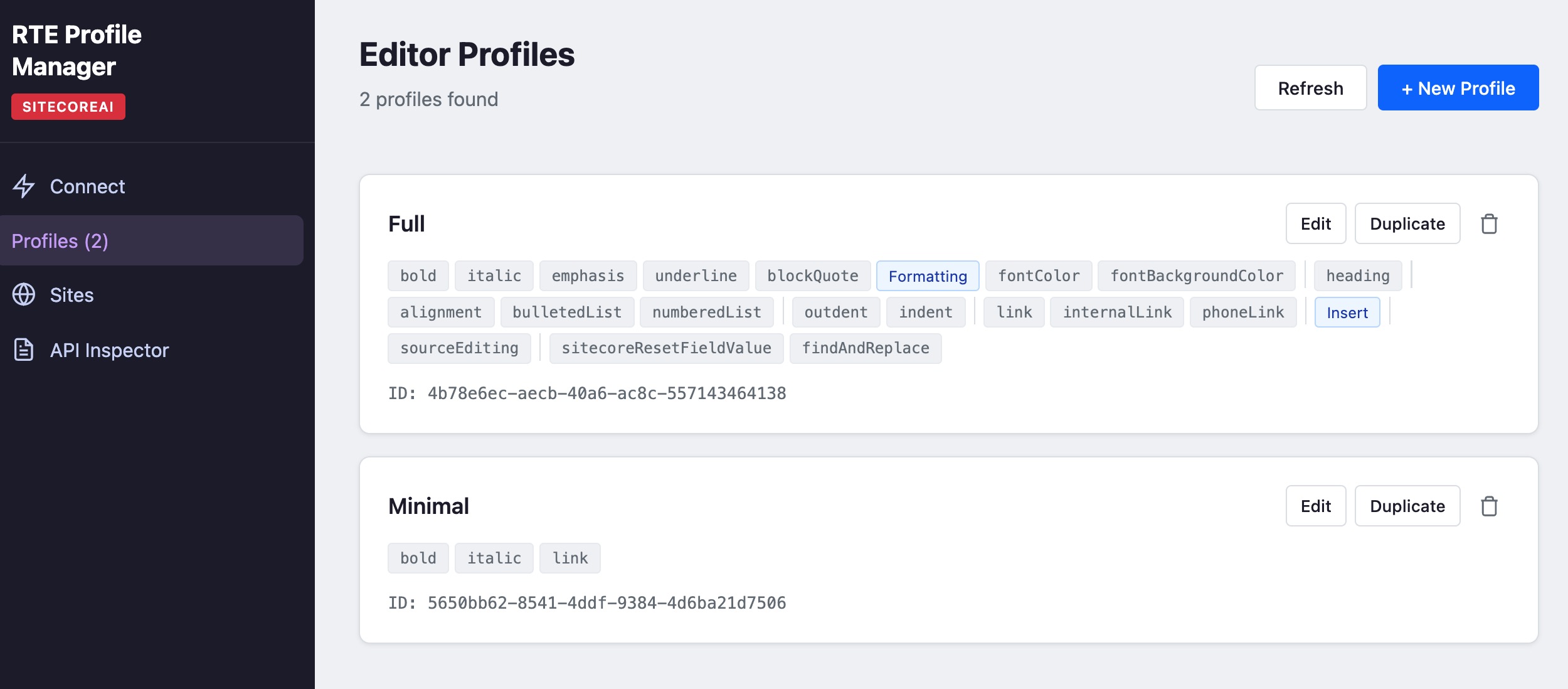Select the Full profile ID text
The image size is (1568, 689).
pos(588,393)
